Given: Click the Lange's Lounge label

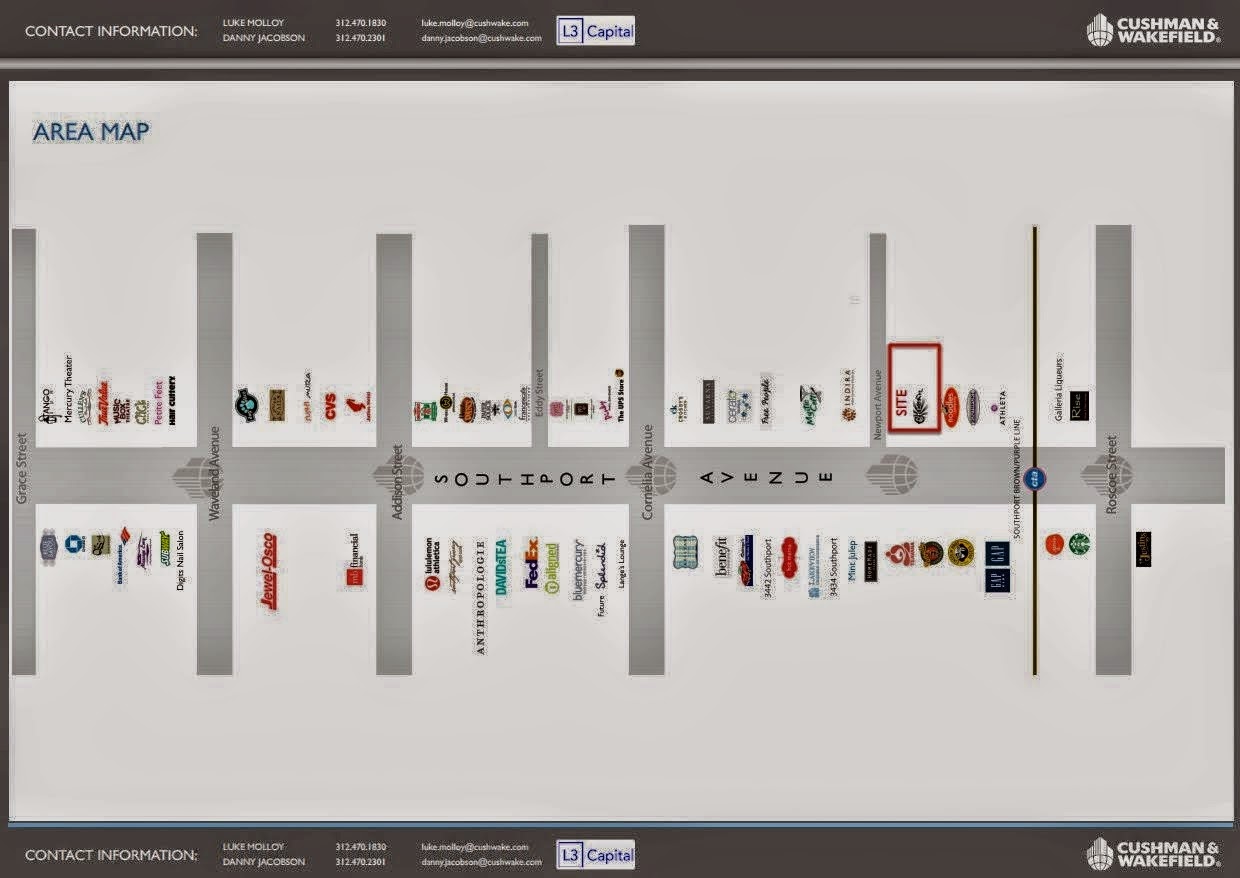Looking at the screenshot, I should click(x=621, y=563).
